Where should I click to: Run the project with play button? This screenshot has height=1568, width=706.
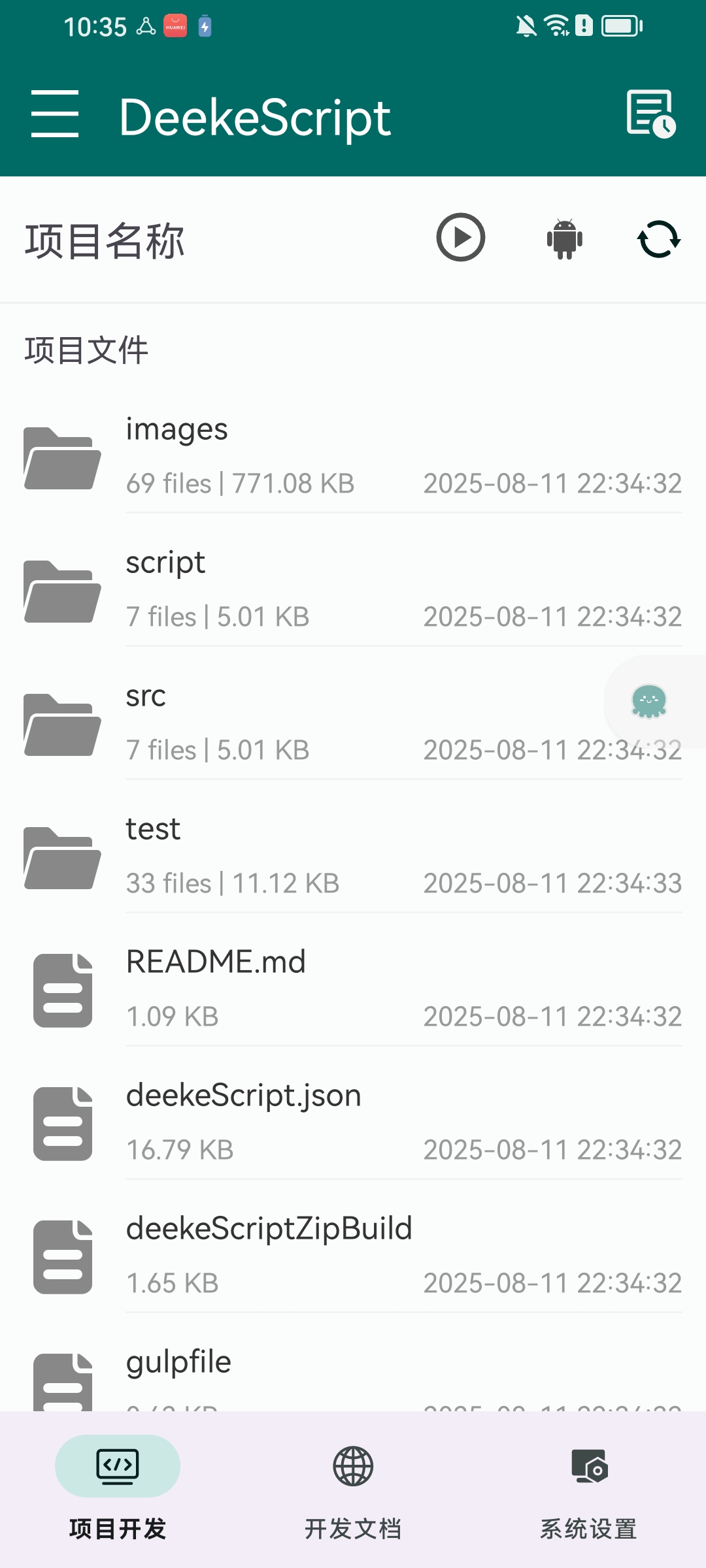point(461,238)
